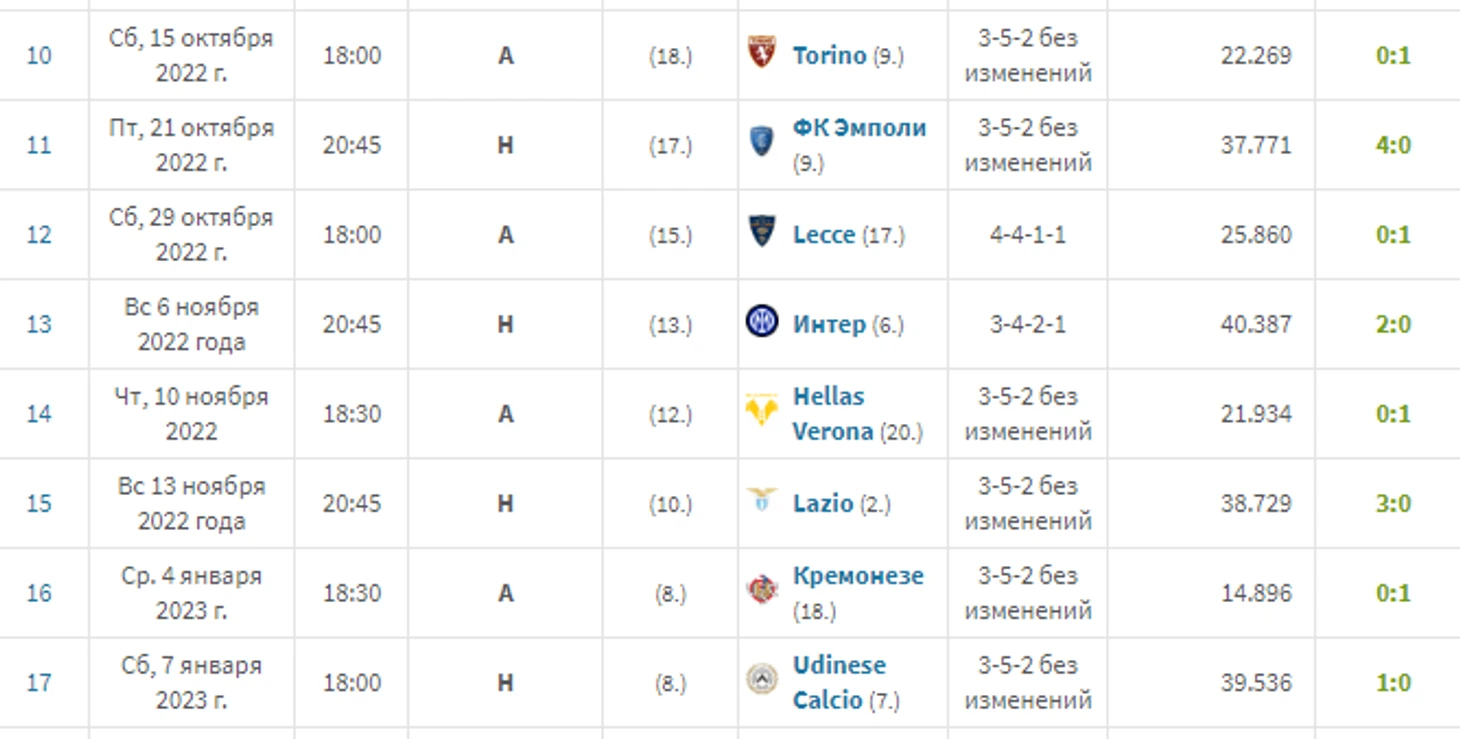Click the Lecce club crest icon
This screenshot has width=1460, height=739.
coord(762,232)
